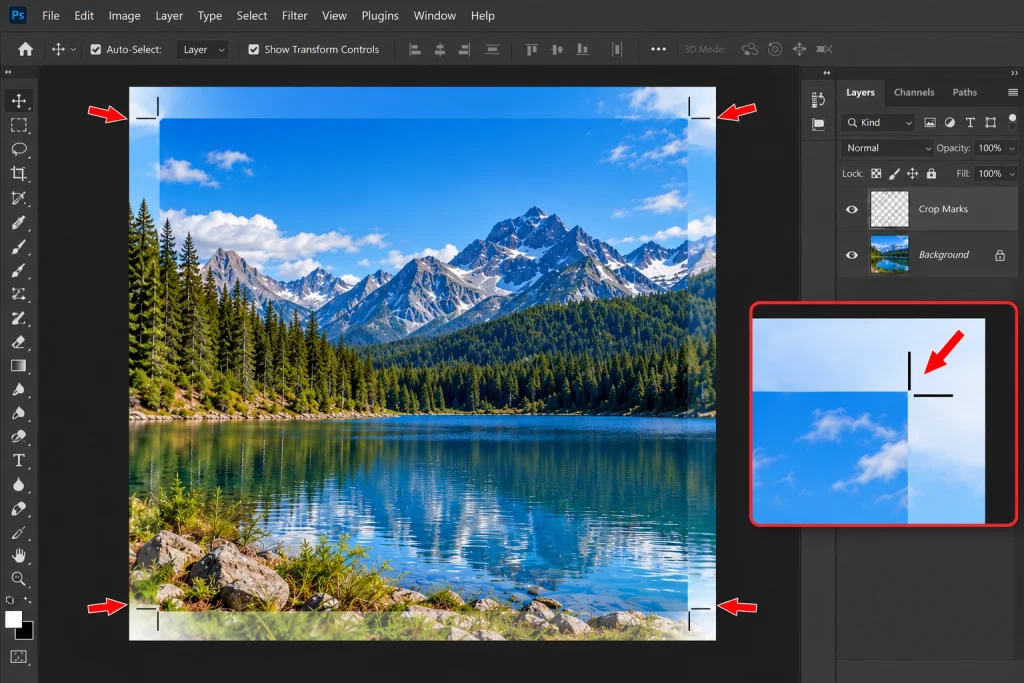Select the Type tool
The image size is (1024, 683).
pos(18,460)
